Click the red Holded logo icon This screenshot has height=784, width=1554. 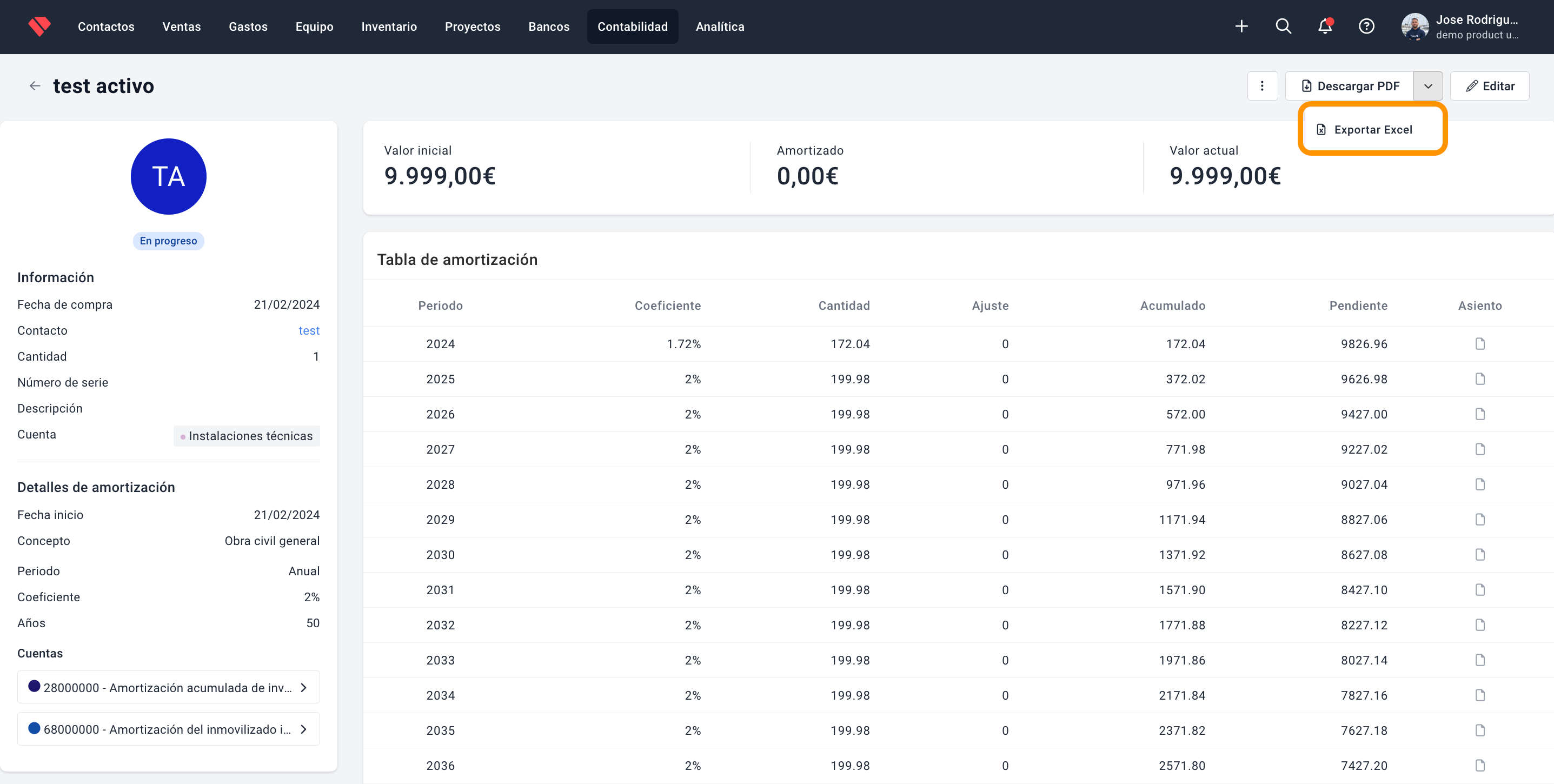(39, 26)
